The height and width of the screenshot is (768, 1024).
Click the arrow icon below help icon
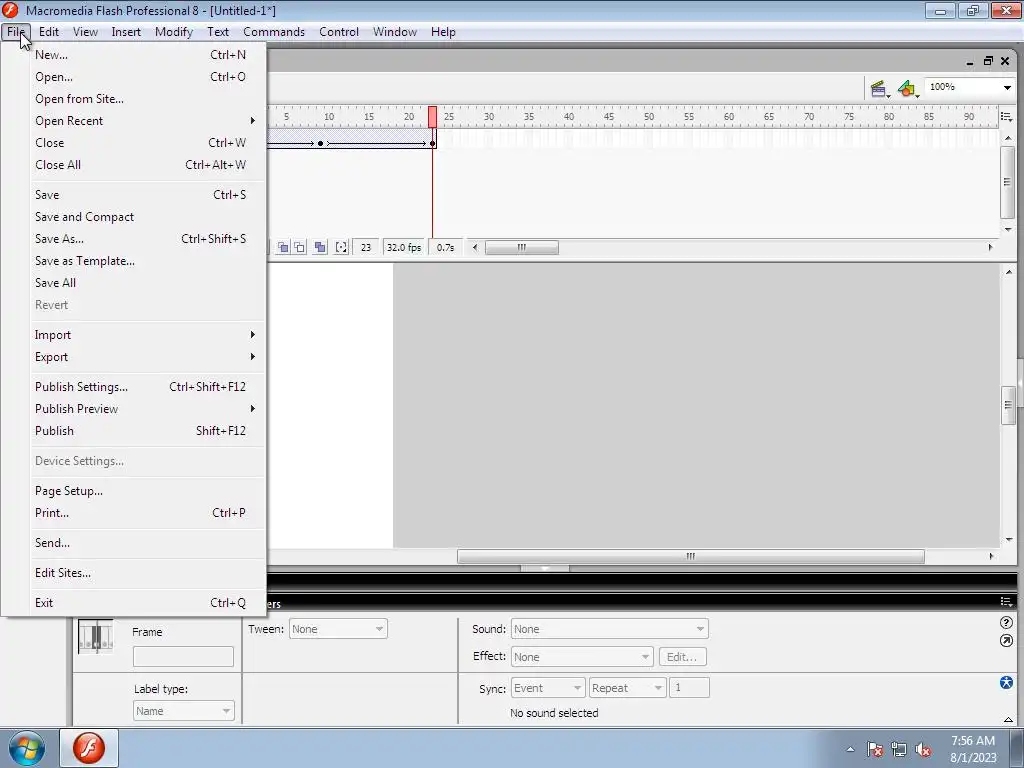tap(1006, 641)
